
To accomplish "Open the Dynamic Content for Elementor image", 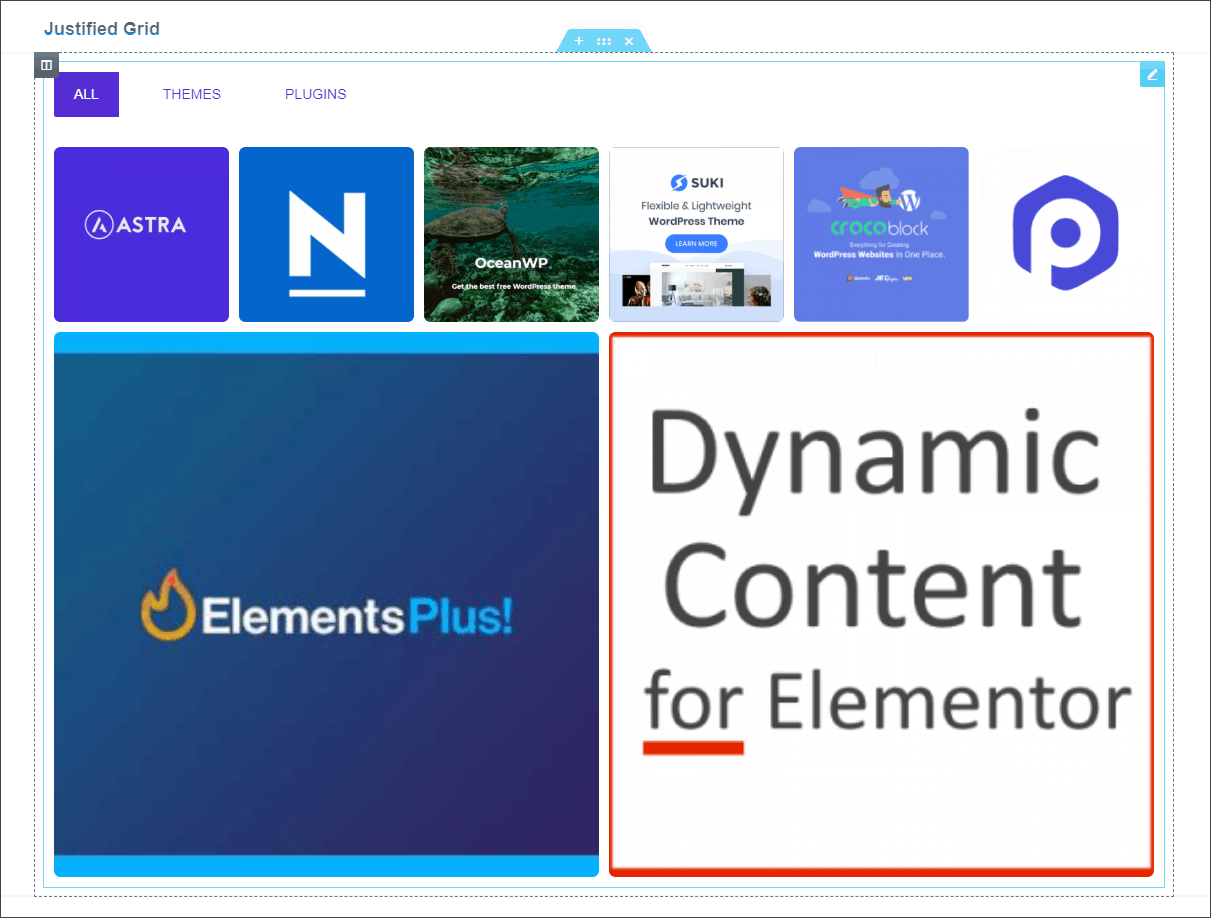I will (881, 604).
